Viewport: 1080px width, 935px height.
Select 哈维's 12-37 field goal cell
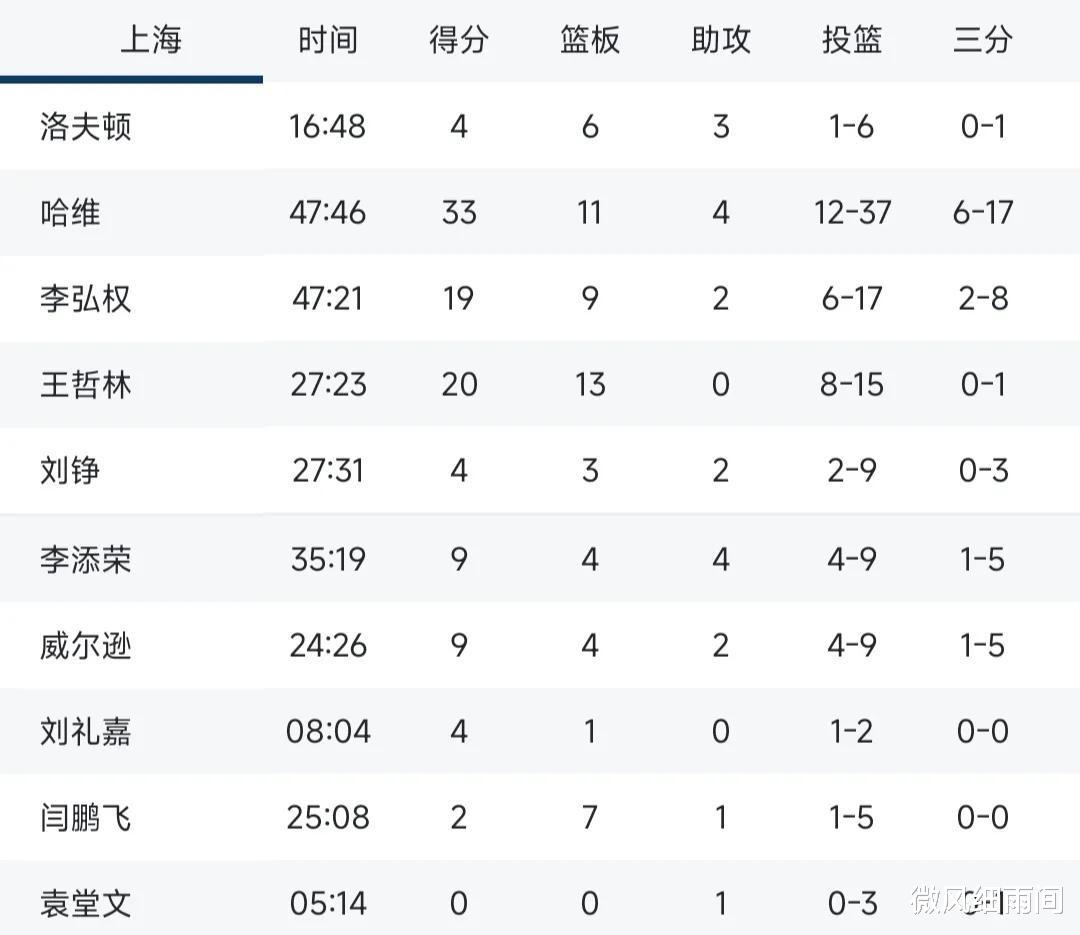852,212
